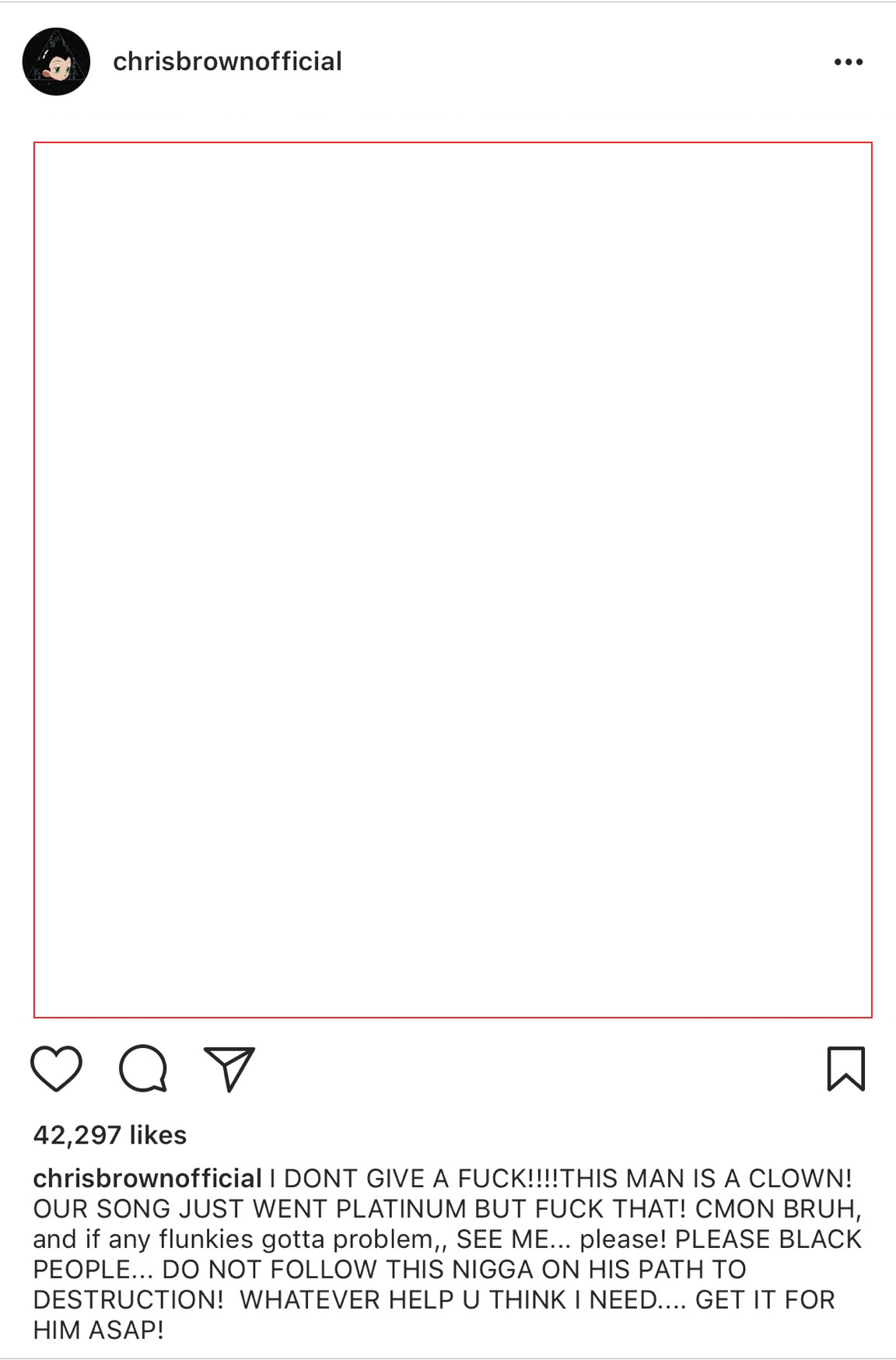
Task: Click the bold chrisbrownofficial name in the caption
Action: [147, 1179]
